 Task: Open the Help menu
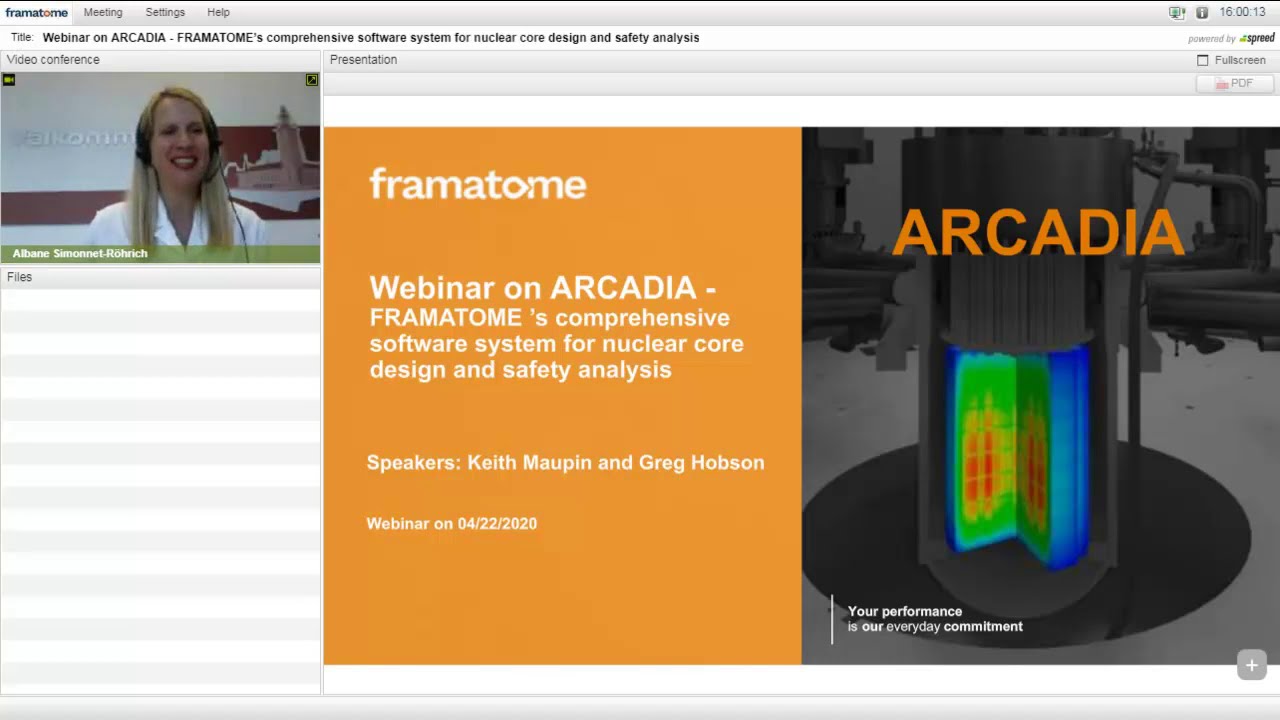[218, 12]
